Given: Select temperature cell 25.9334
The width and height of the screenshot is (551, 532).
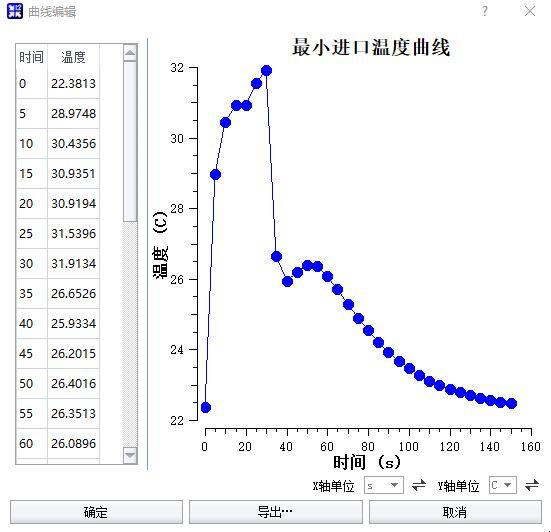Looking at the screenshot, I should [x=73, y=323].
